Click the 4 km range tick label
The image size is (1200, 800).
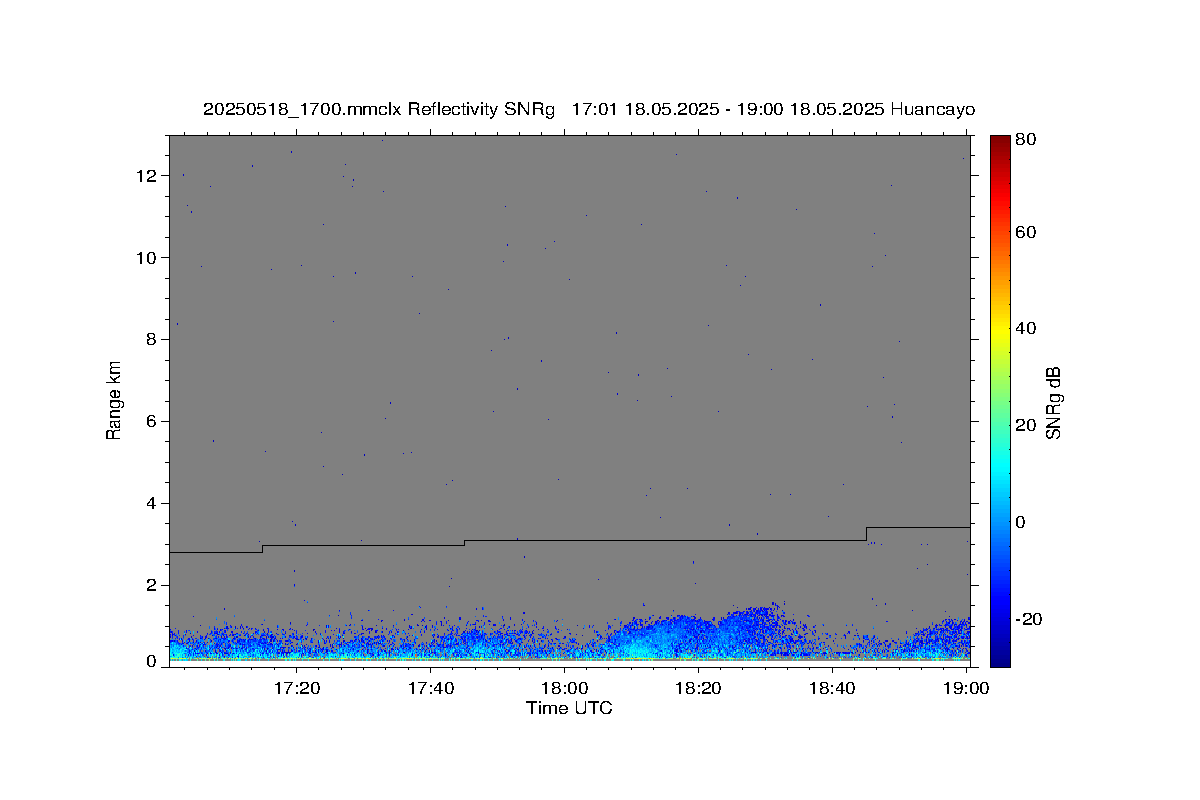[x=154, y=504]
